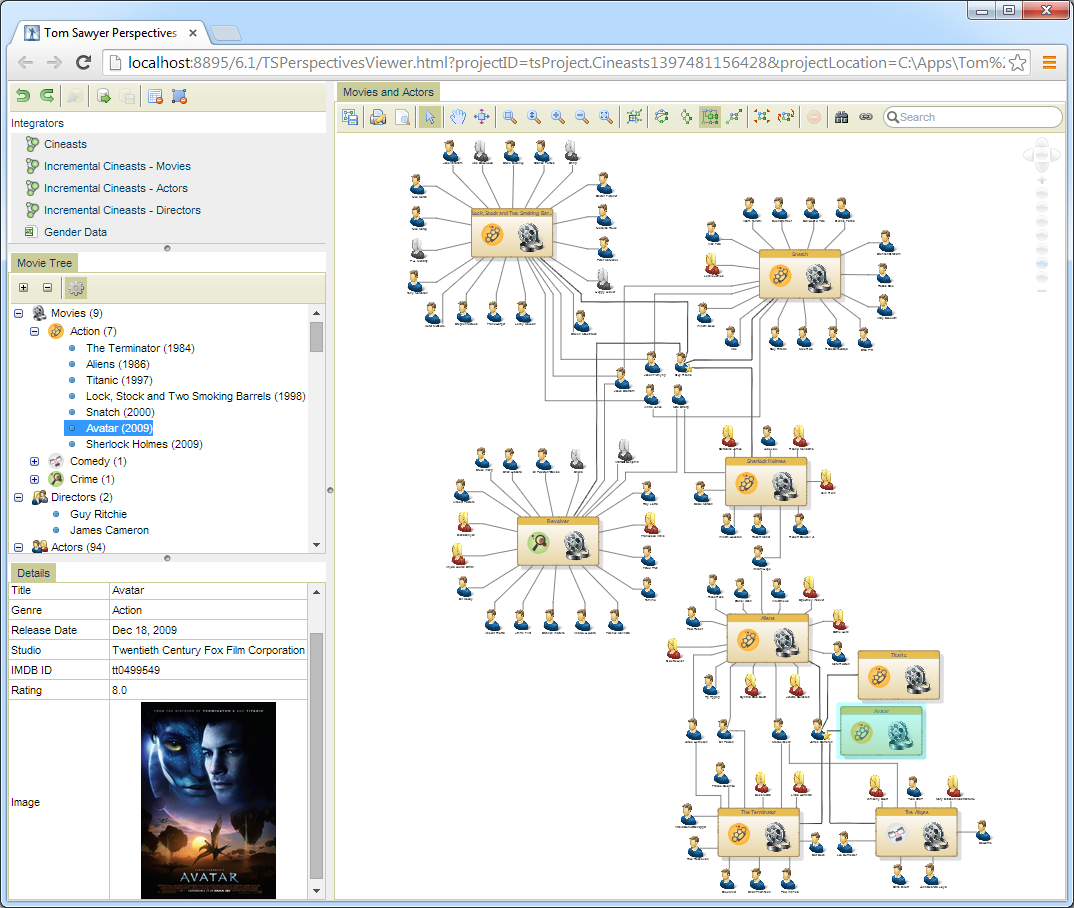Switch to the Movie Tree tab

[x=45, y=263]
